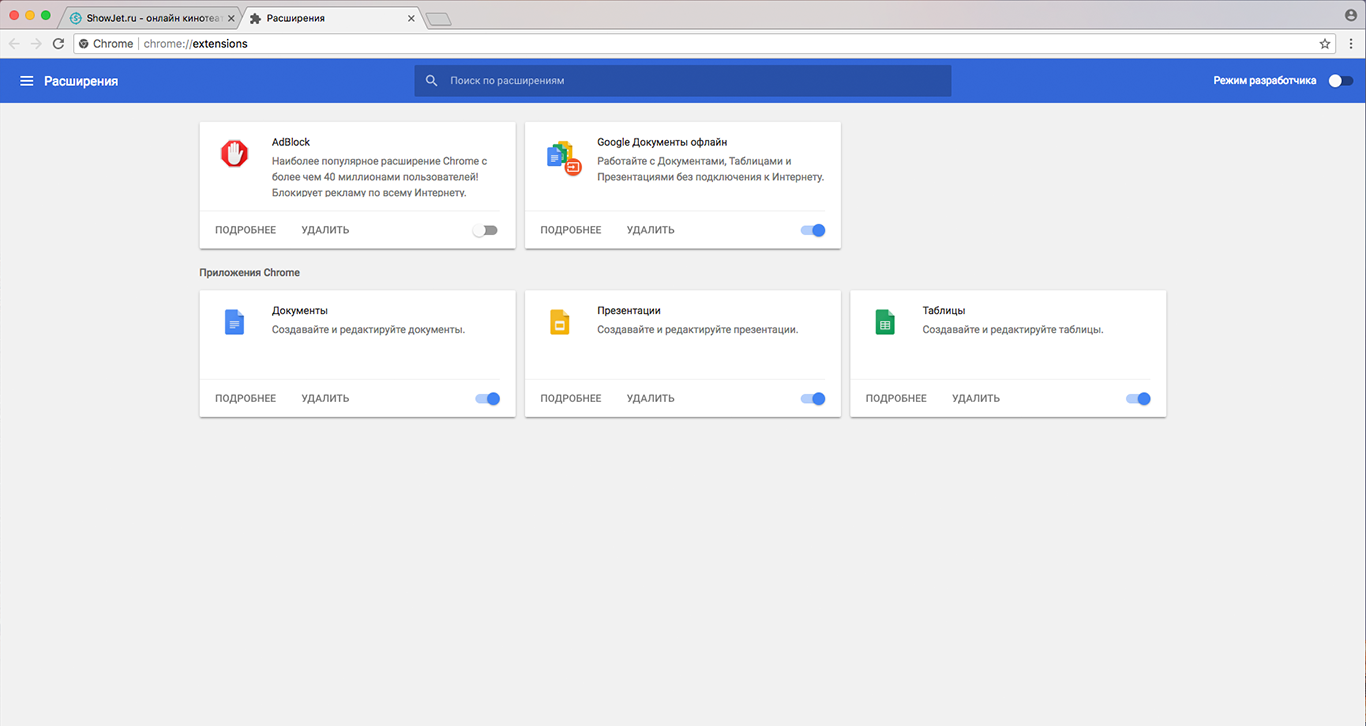Disable the Google Документы офлайн toggle
Screen dimensions: 1366x726
813,230
